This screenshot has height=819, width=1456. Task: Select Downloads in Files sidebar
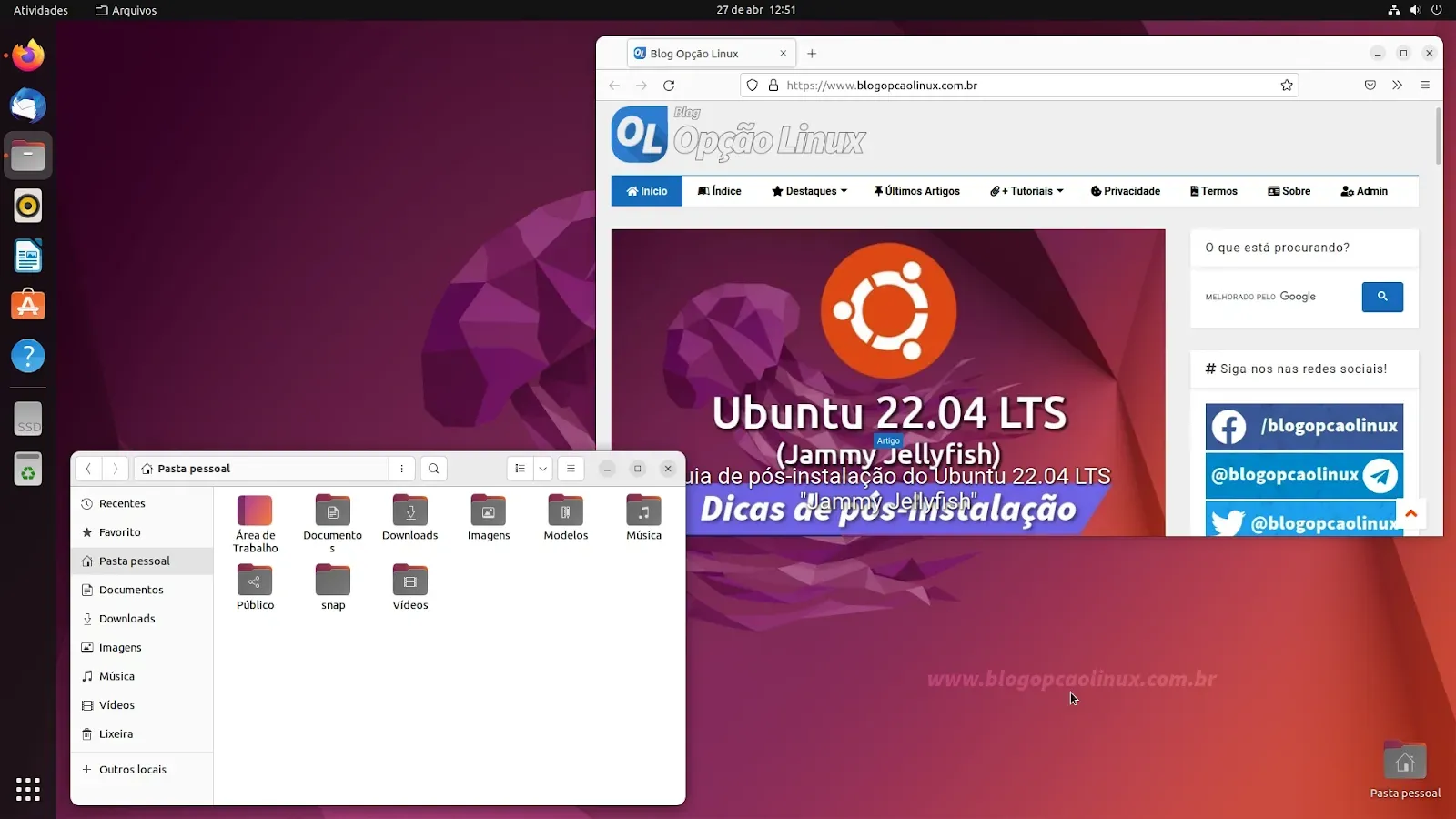pos(142,619)
